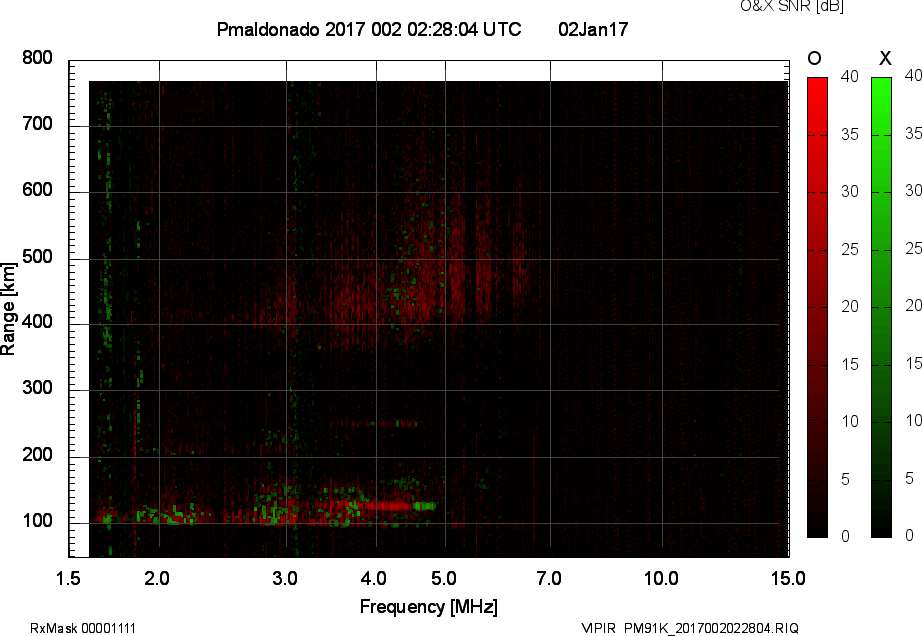Screen dimensions: 922x636
Task: Click the 'X' label above green color bar
Action: pyautogui.click(x=884, y=59)
